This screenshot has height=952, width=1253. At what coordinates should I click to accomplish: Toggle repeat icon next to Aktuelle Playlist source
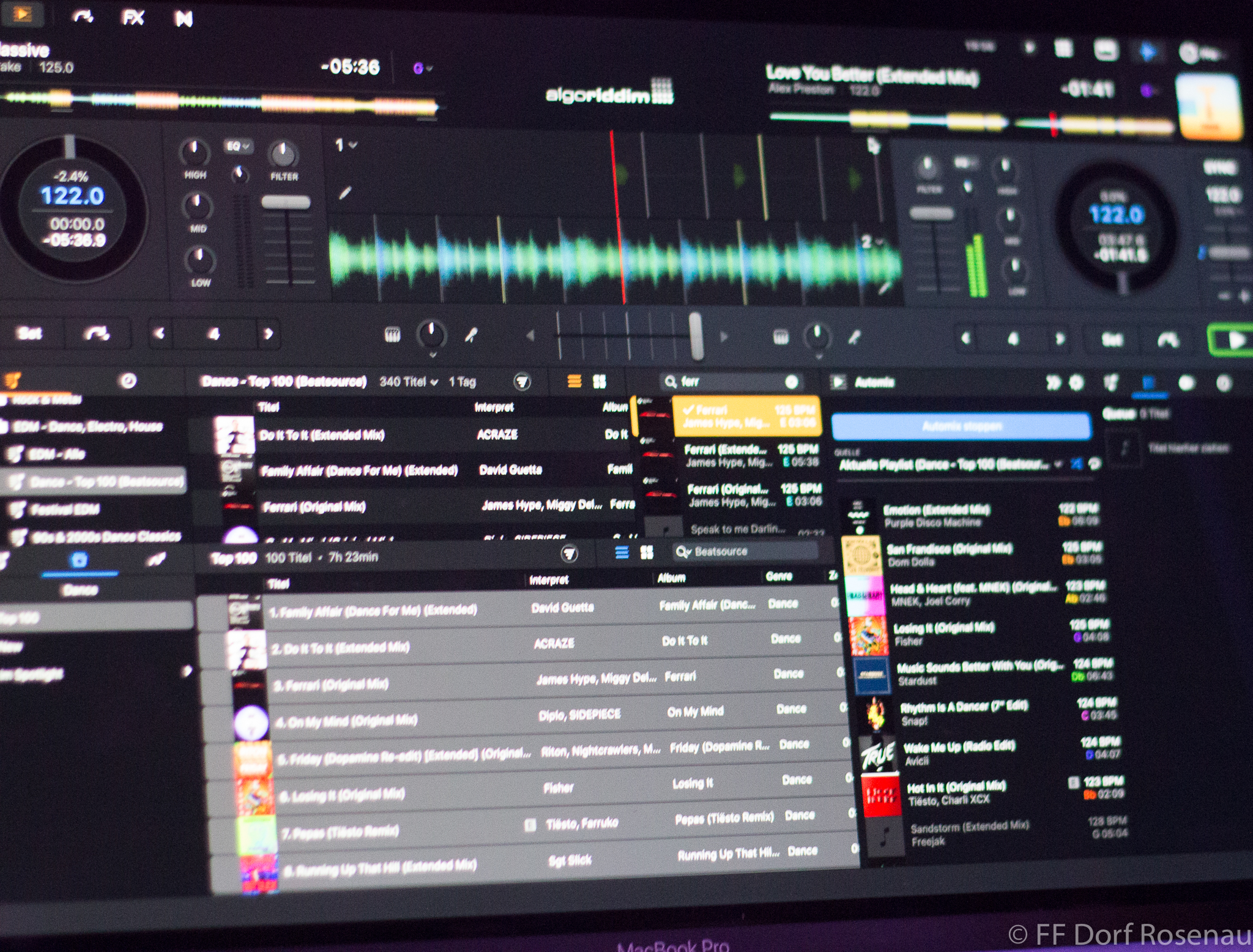pyautogui.click(x=1095, y=464)
